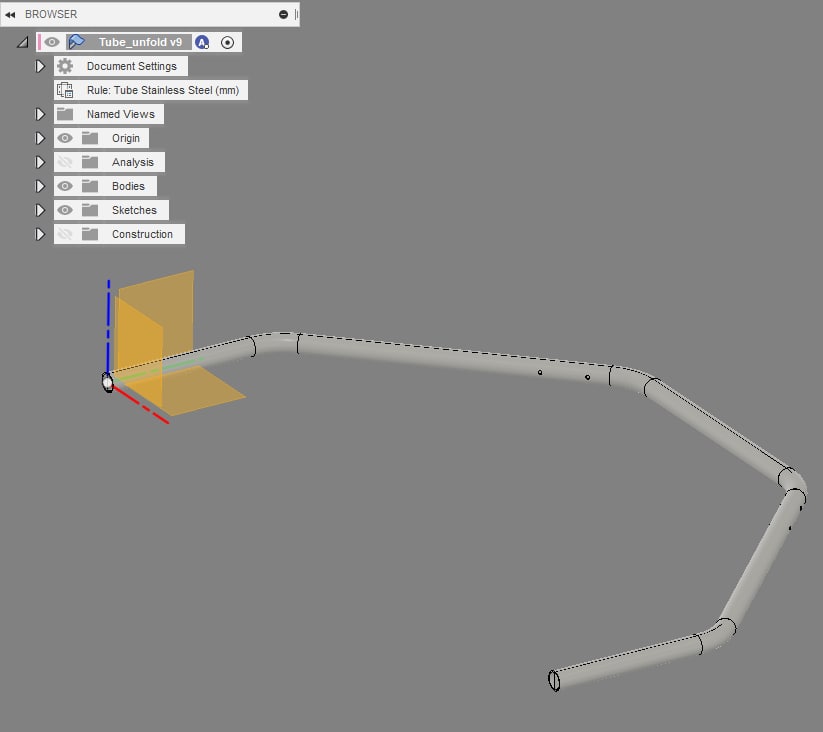823x732 pixels.
Task: Select Rule: Tube Stainless Steel (mm)
Action: click(163, 90)
